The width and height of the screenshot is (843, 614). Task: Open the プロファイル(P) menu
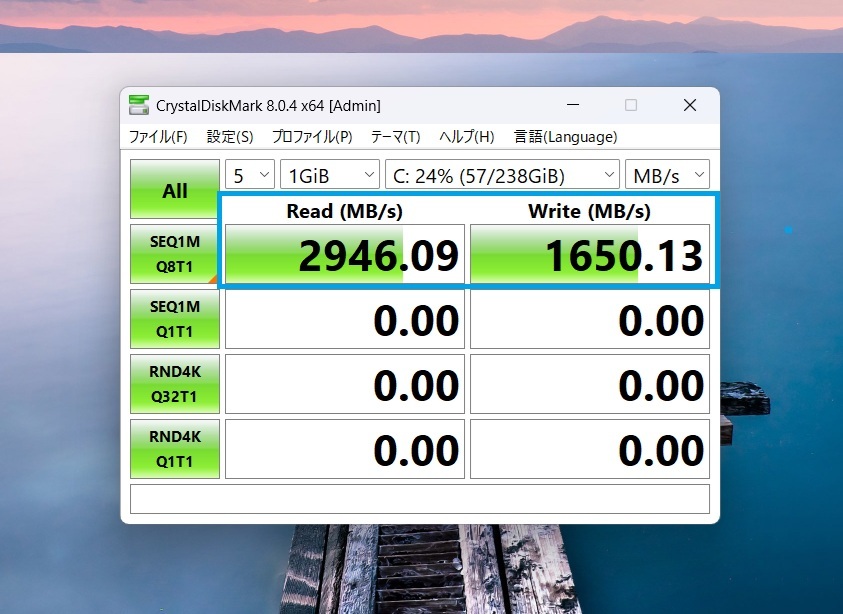click(312, 137)
